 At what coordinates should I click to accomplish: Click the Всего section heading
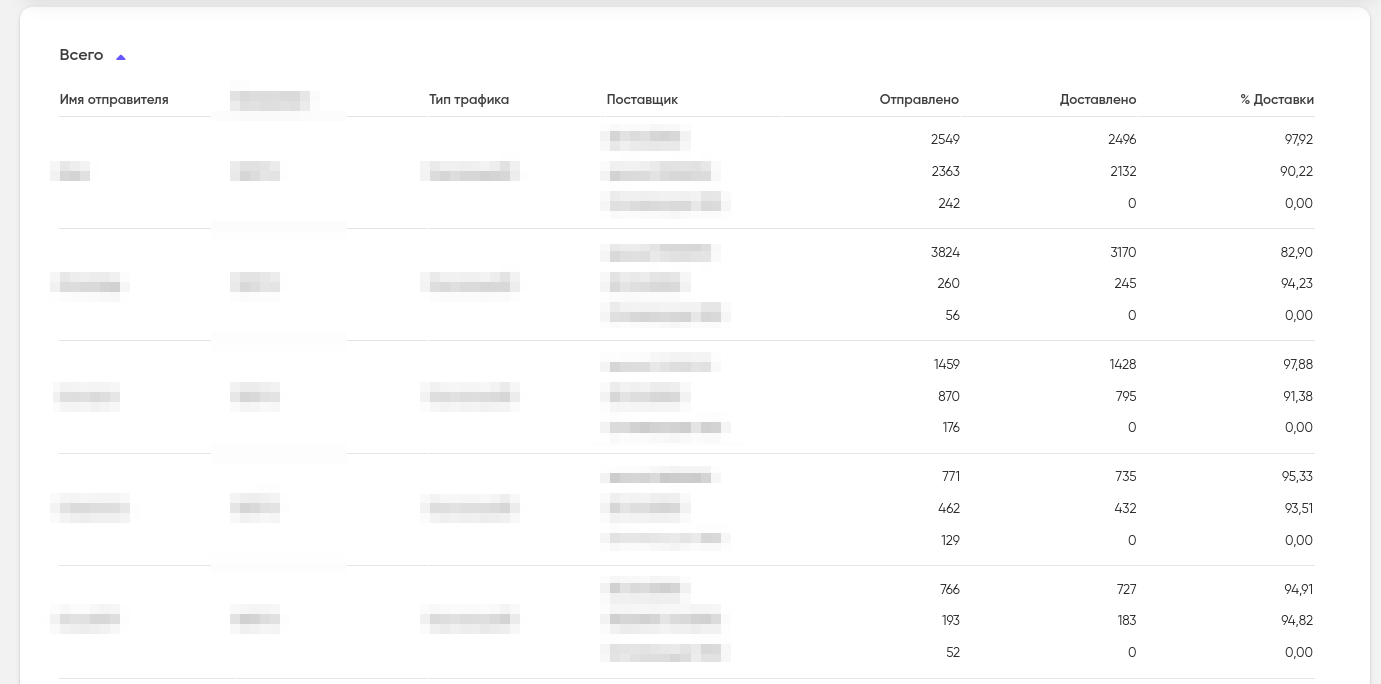click(x=81, y=55)
